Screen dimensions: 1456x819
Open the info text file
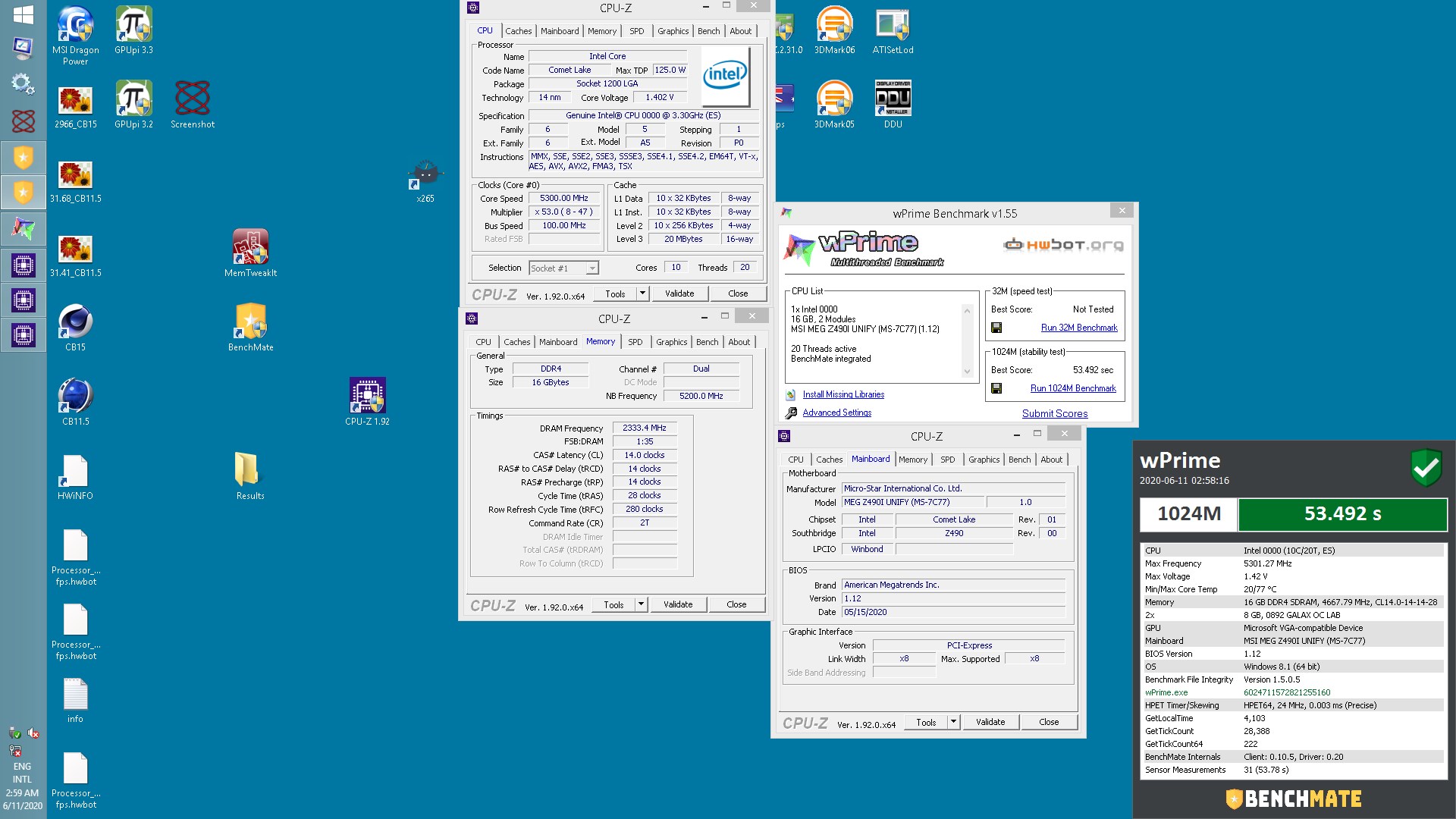pos(75,699)
